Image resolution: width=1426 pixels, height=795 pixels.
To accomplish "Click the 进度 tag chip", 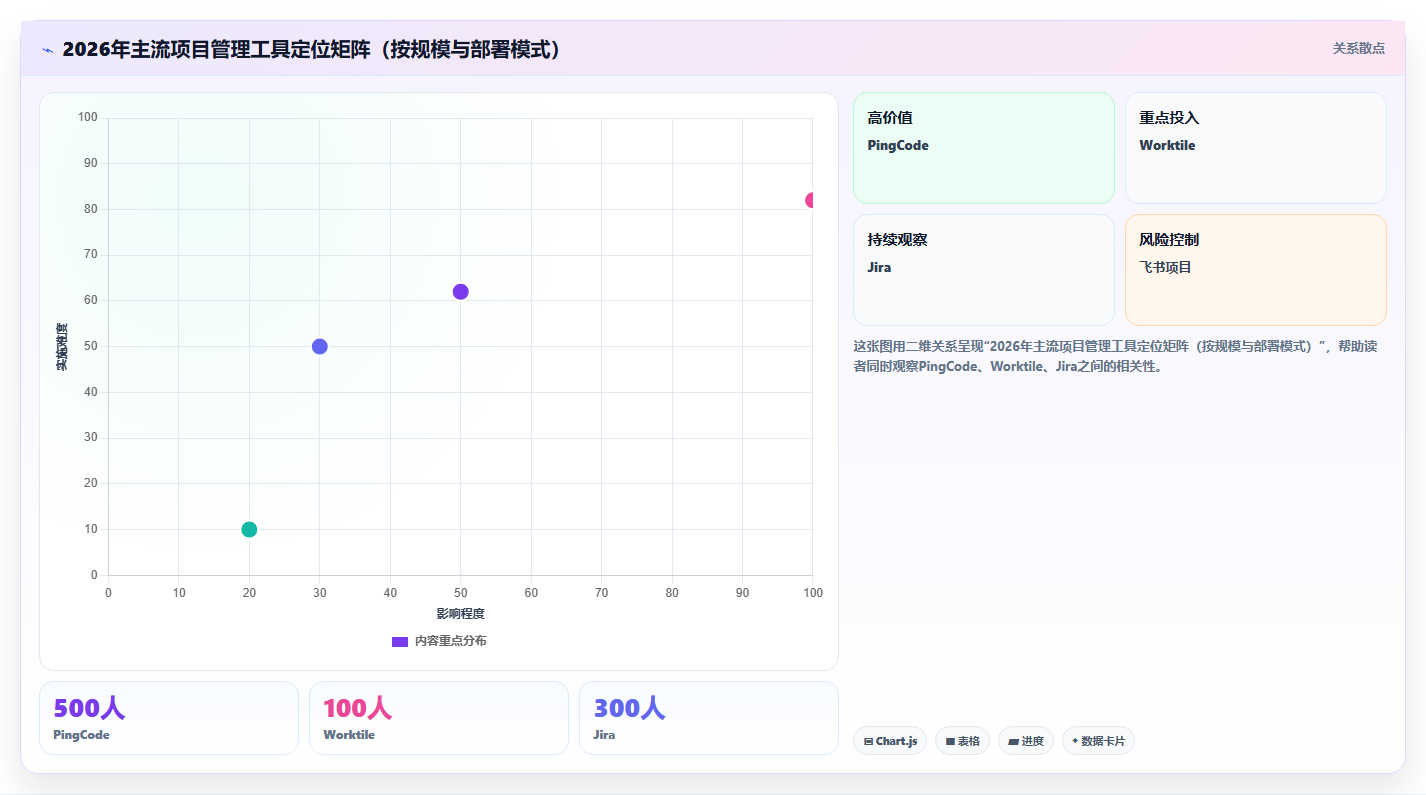I will [1026, 741].
